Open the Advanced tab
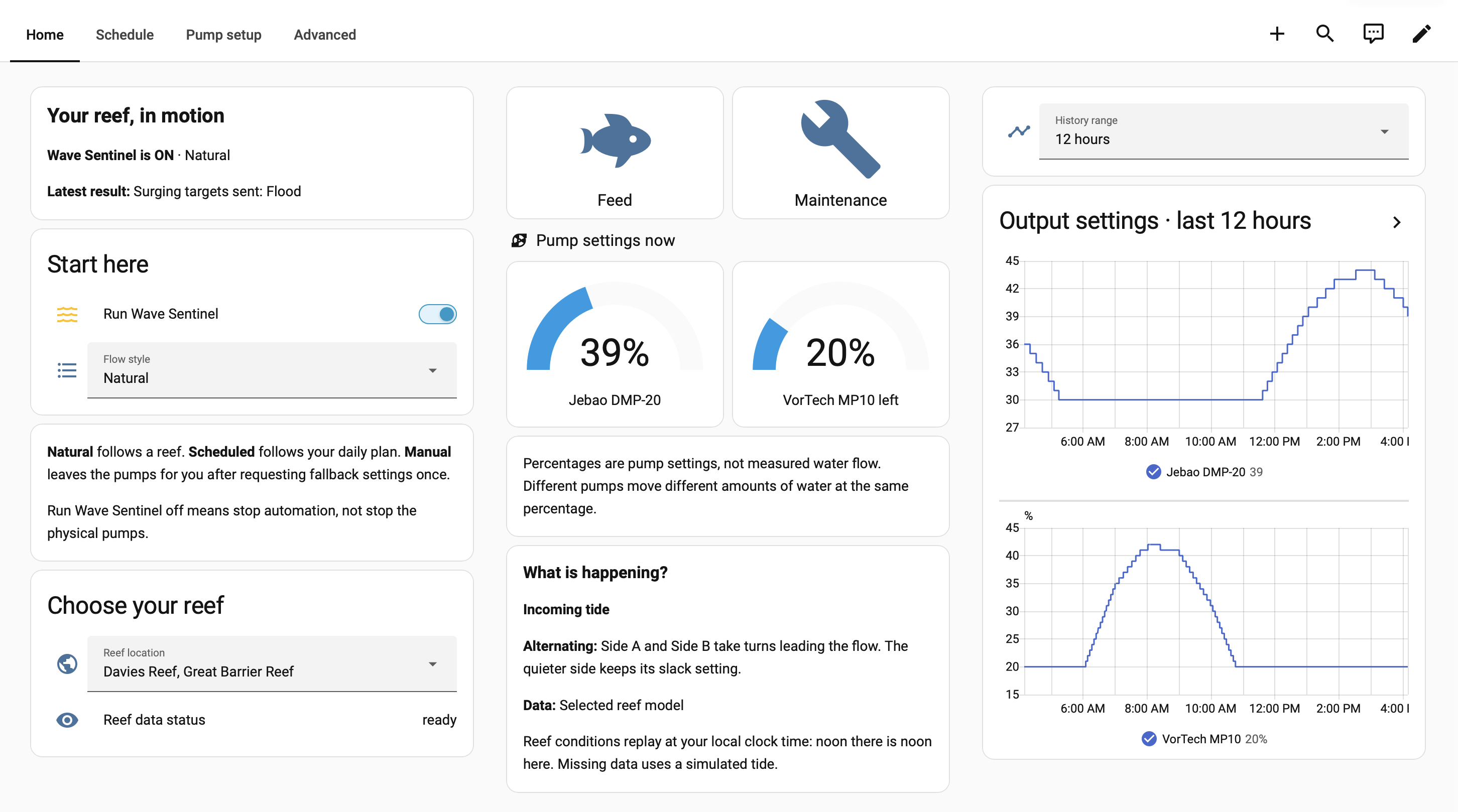Viewport: 1458px width, 812px height. tap(325, 35)
